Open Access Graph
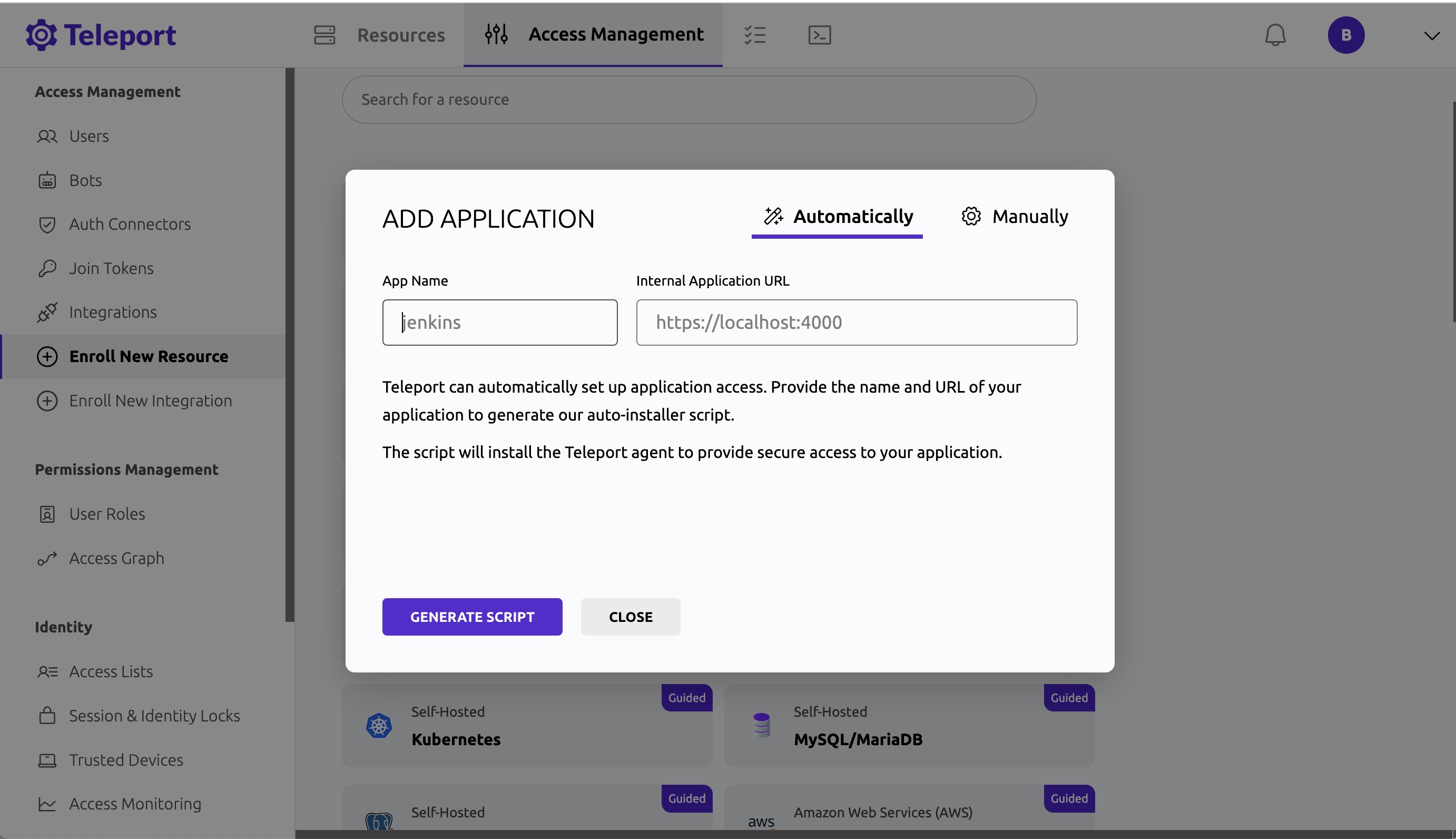1456x839 pixels. (x=143, y=559)
